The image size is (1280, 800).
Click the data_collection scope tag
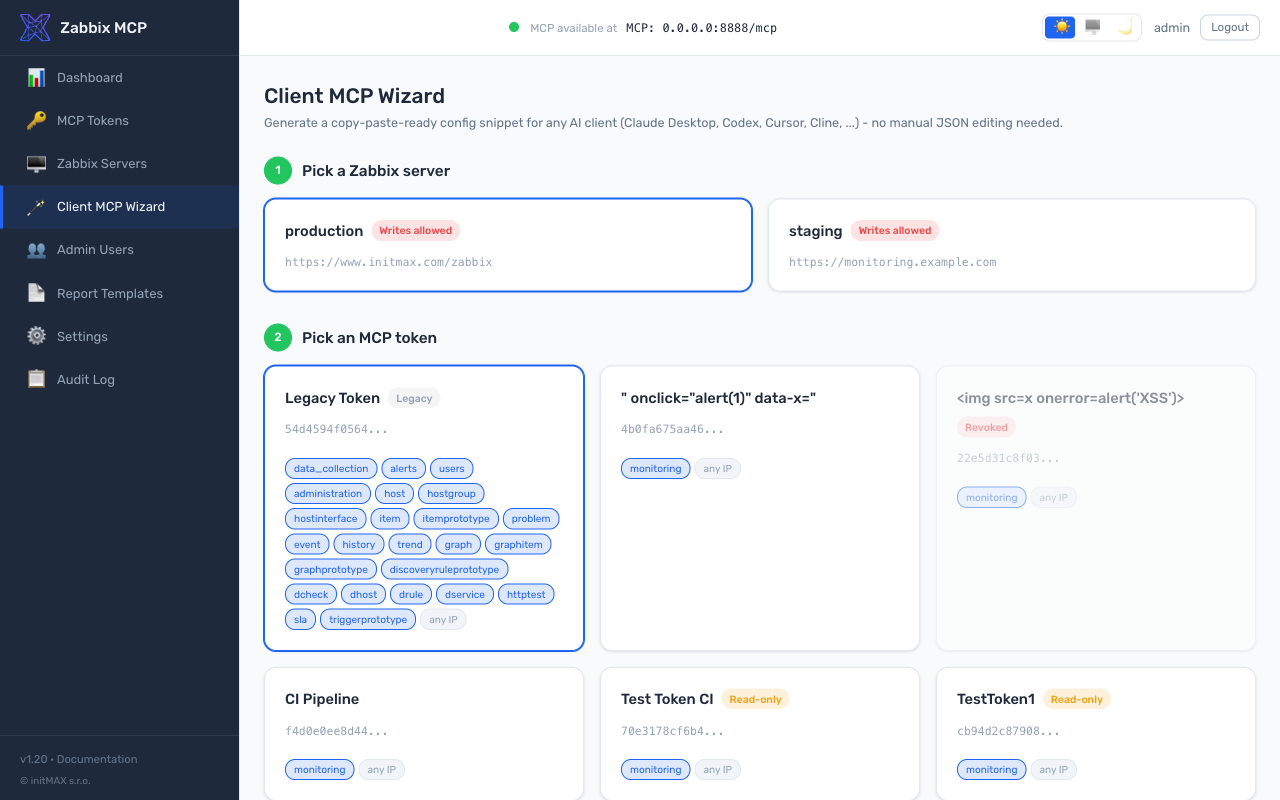coord(332,468)
